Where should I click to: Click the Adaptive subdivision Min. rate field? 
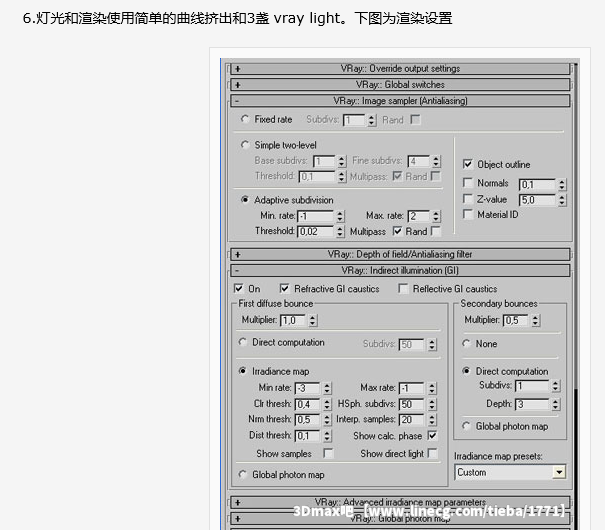tap(314, 216)
